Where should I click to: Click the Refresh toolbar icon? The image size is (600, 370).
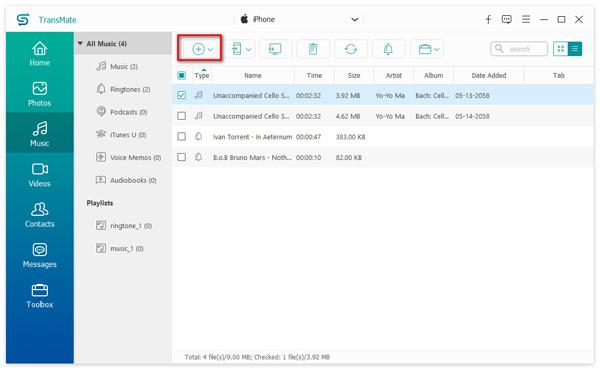click(351, 49)
